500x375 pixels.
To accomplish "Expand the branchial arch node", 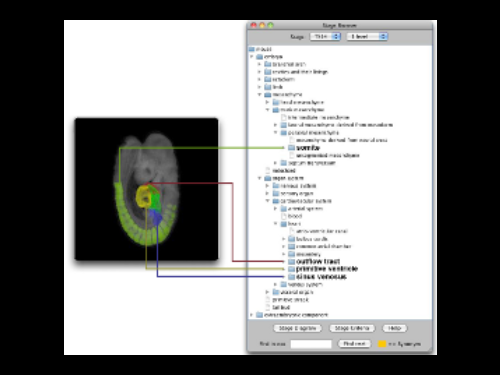I will pyautogui.click(x=260, y=64).
